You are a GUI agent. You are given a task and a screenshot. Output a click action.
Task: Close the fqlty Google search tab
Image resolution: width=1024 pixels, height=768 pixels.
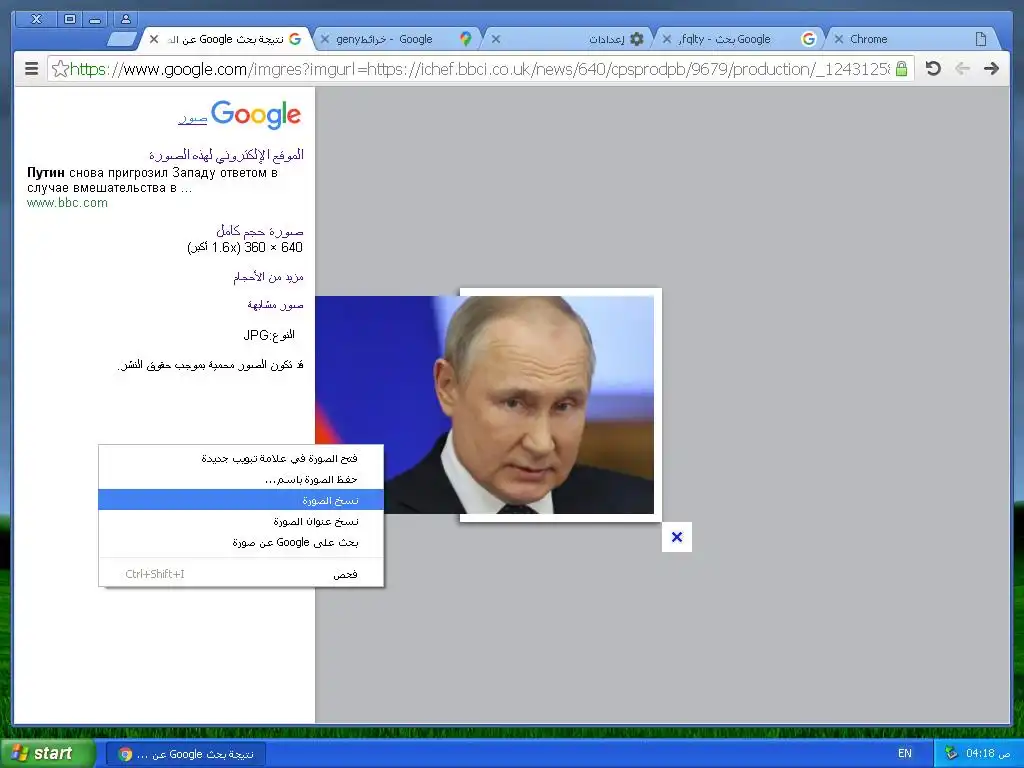(x=667, y=39)
